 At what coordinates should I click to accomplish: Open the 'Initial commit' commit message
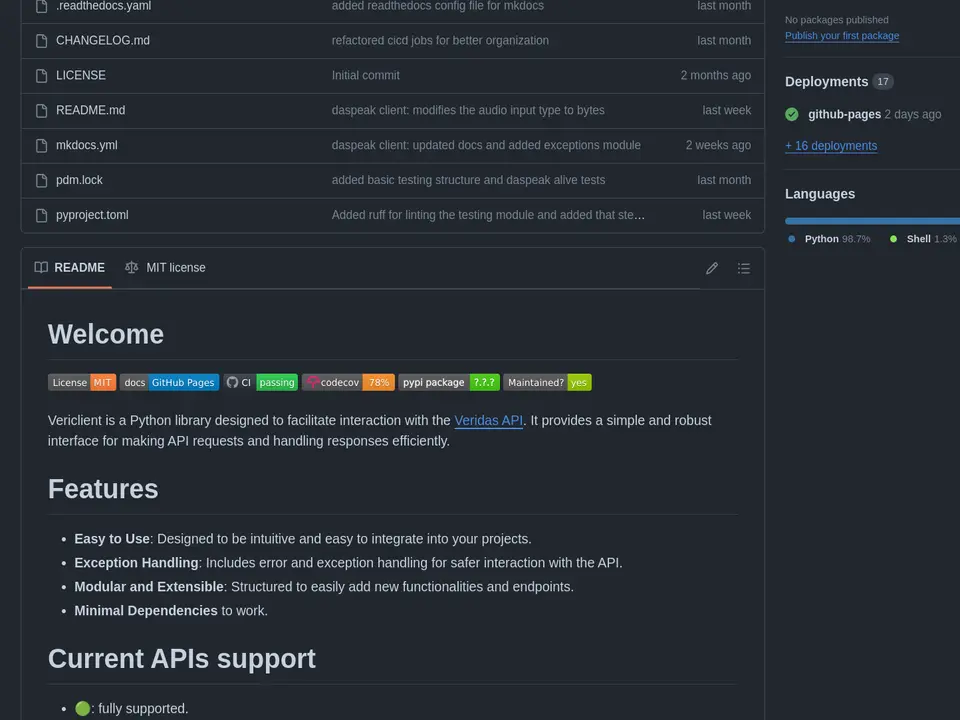tap(366, 75)
